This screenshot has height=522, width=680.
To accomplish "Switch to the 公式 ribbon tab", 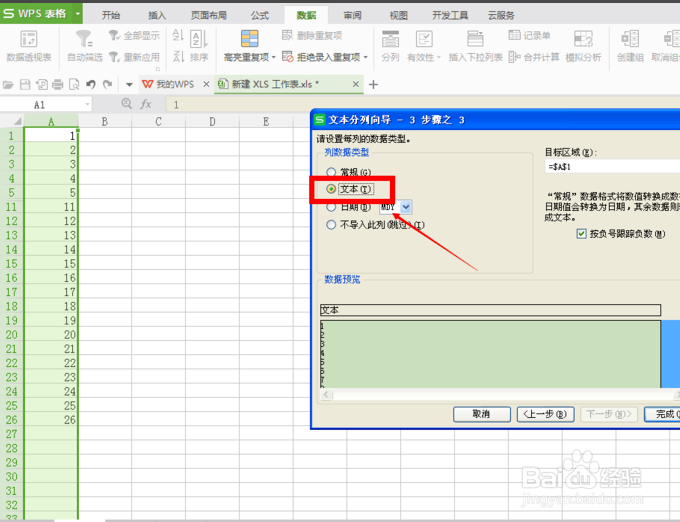I will (260, 16).
